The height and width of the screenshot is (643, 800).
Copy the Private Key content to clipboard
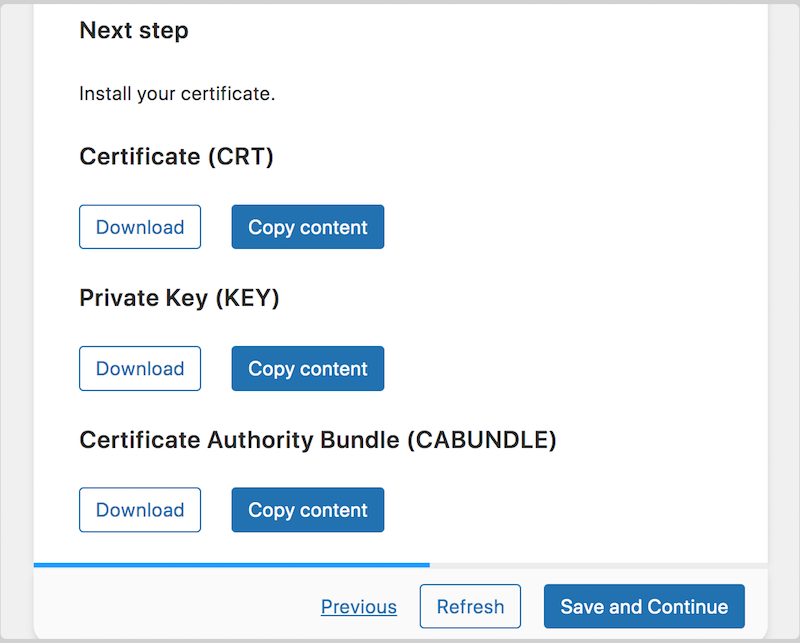pyautogui.click(x=307, y=368)
